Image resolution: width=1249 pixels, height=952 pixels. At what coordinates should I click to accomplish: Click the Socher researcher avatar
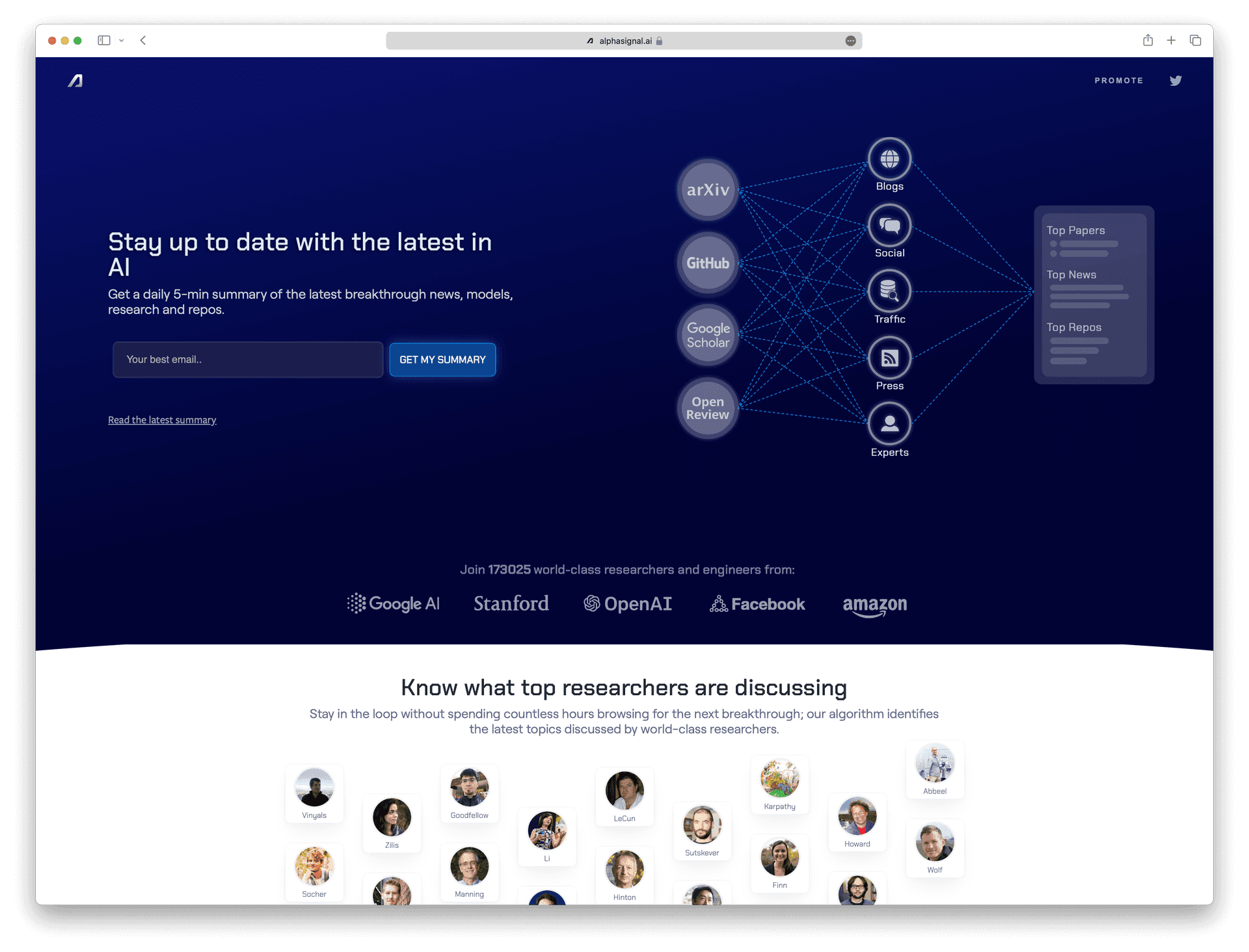point(314,866)
